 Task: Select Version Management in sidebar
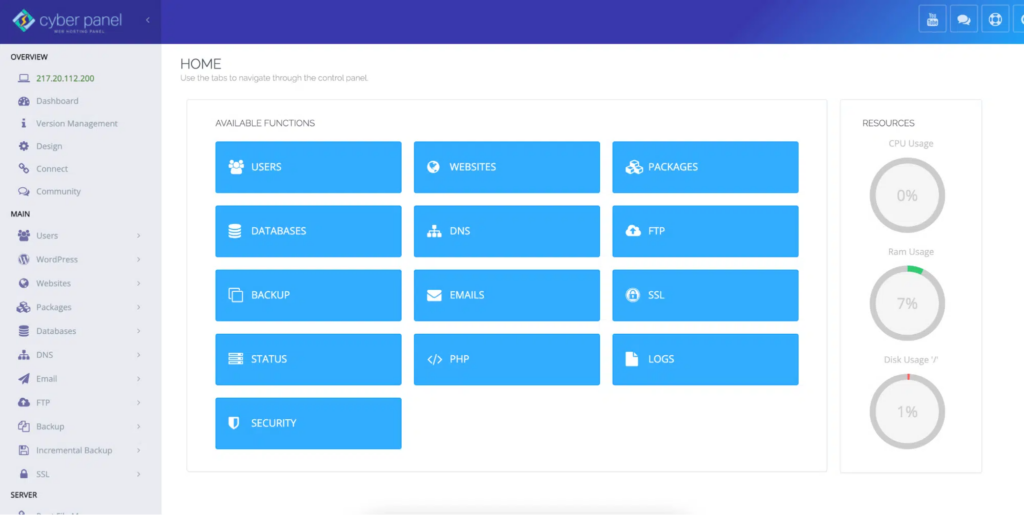(x=76, y=124)
